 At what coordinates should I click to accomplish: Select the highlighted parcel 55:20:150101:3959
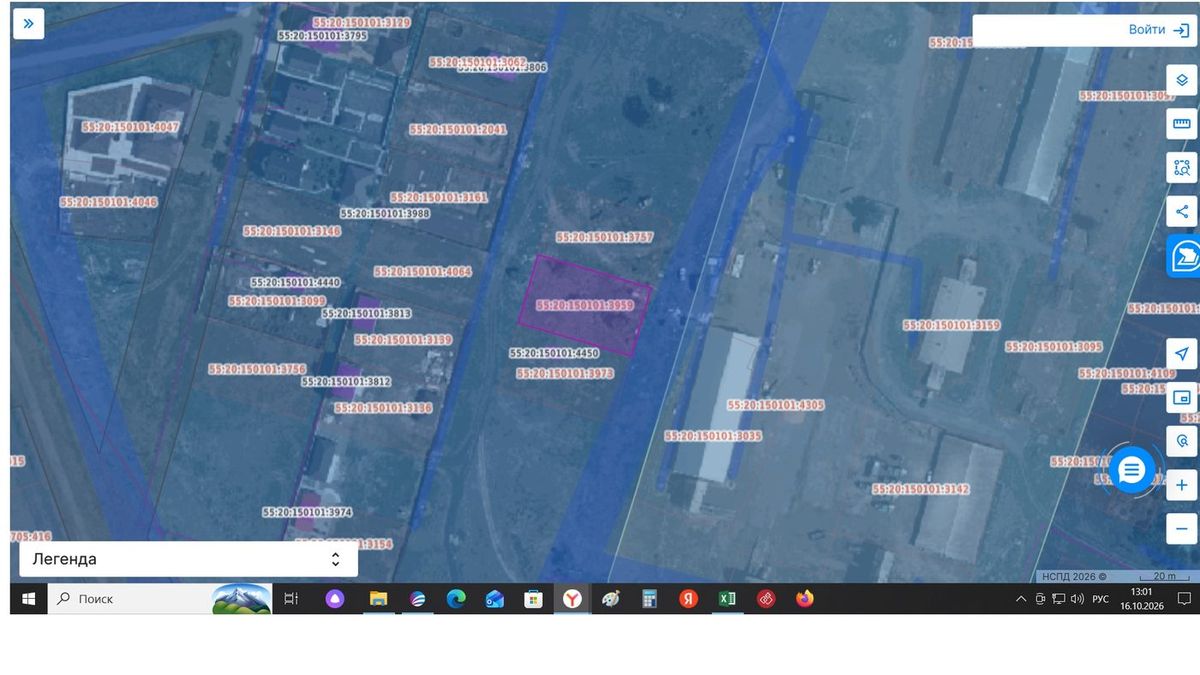point(585,306)
